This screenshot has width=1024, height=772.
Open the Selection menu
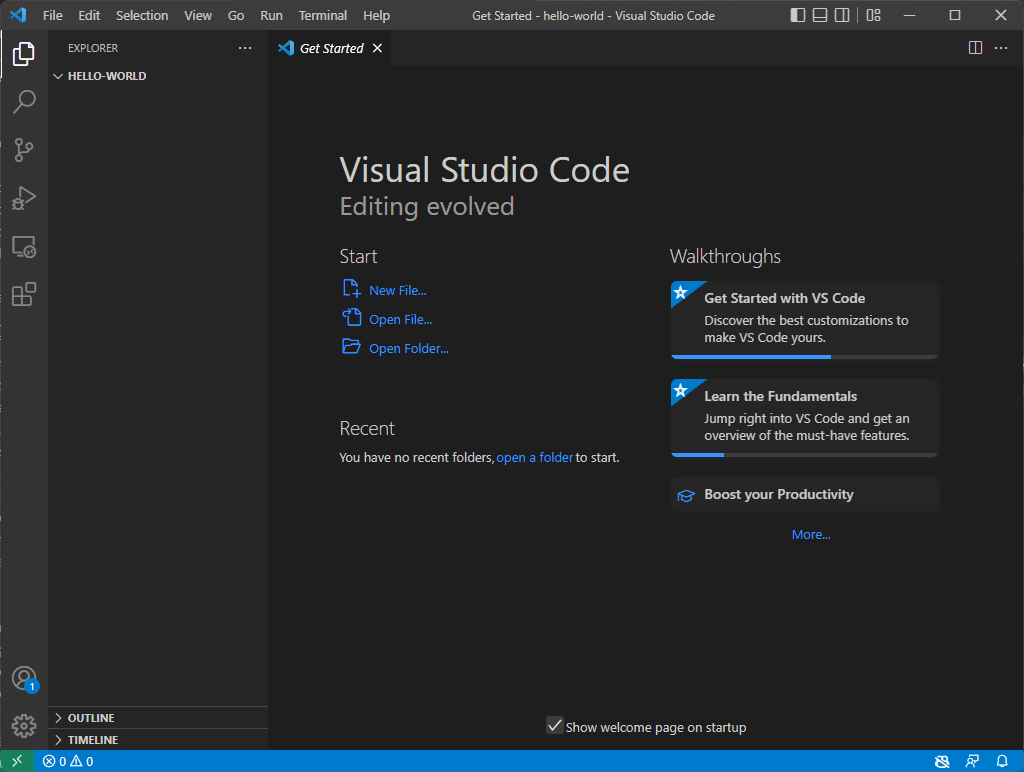point(142,15)
